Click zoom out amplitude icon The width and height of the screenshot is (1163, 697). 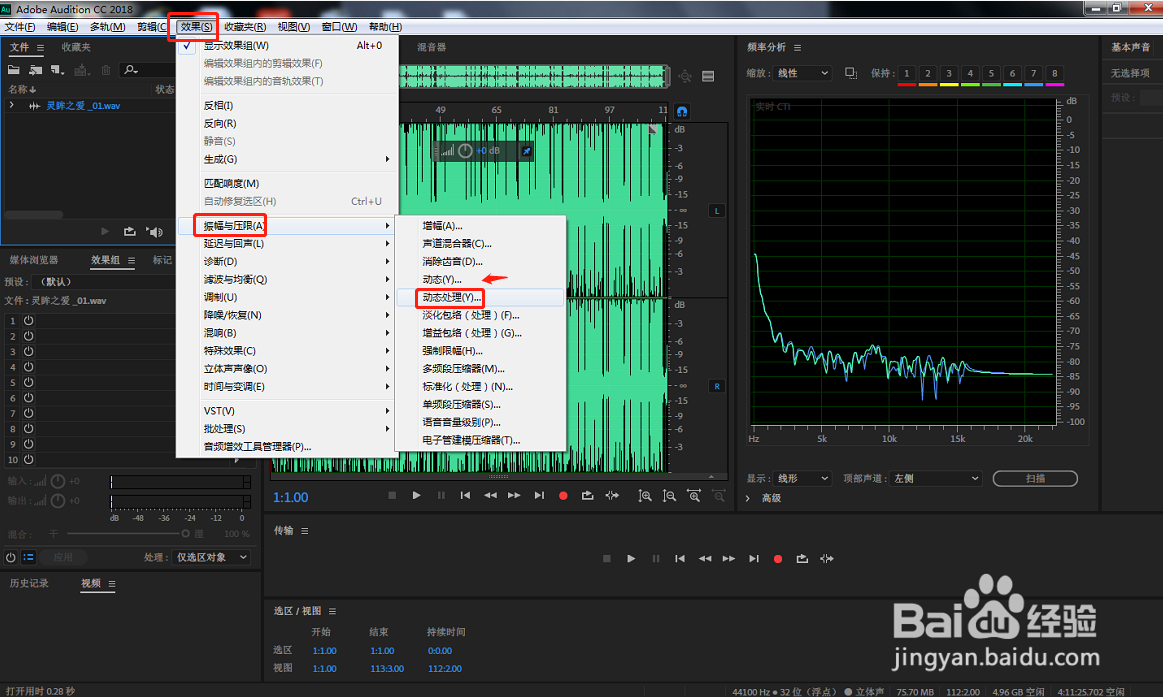tap(669, 495)
